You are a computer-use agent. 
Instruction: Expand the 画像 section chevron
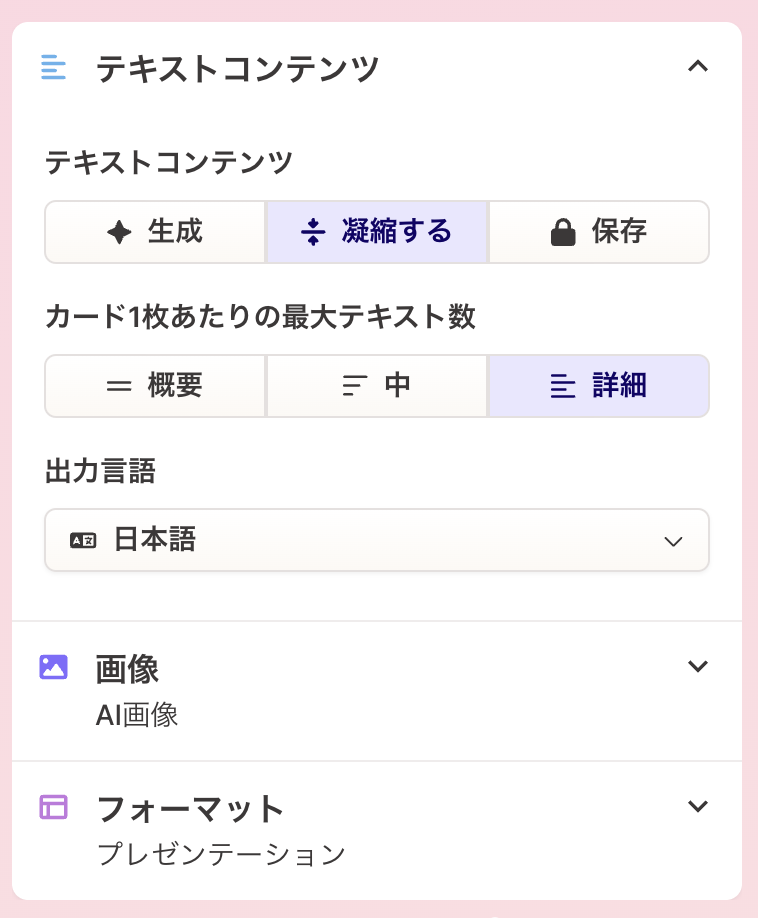tap(698, 666)
